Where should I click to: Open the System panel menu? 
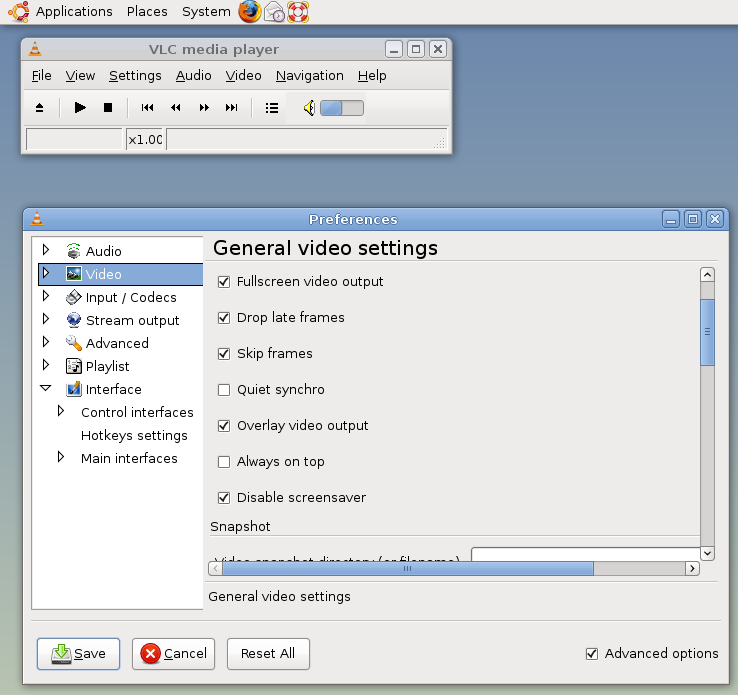206,11
